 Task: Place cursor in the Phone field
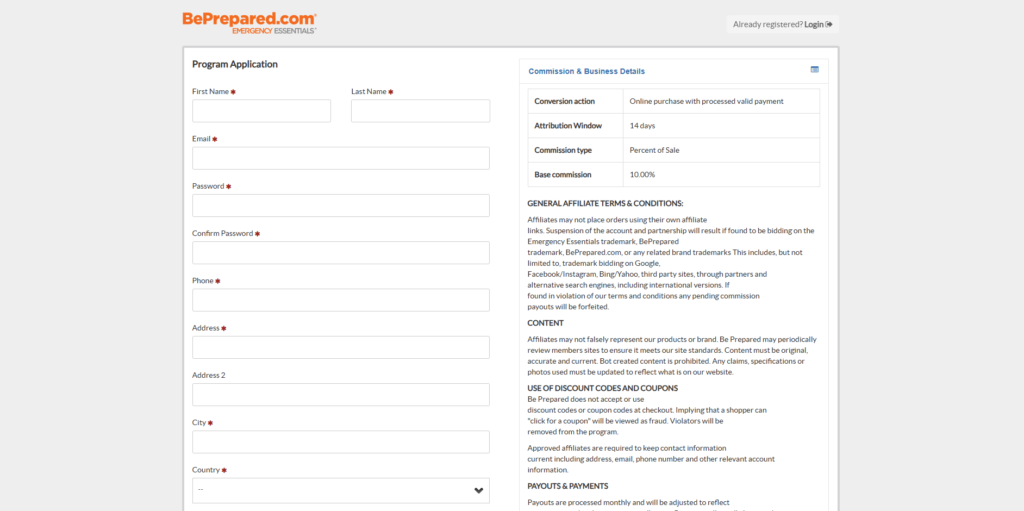(x=340, y=300)
